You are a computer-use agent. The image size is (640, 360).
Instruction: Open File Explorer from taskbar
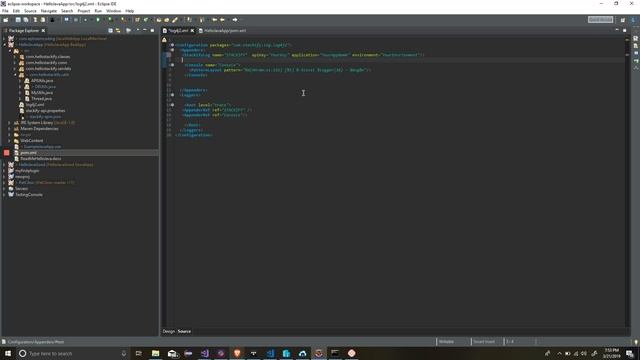[156, 353]
